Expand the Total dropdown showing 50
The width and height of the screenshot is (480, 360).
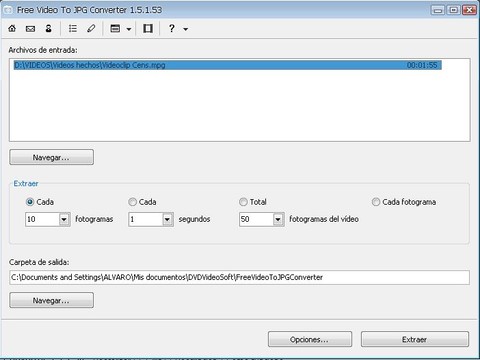[278, 219]
